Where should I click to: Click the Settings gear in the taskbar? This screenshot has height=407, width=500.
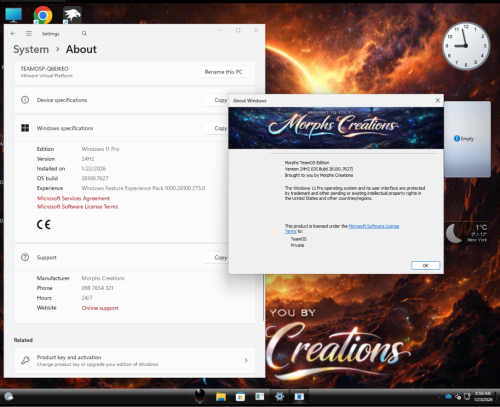click(x=279, y=396)
